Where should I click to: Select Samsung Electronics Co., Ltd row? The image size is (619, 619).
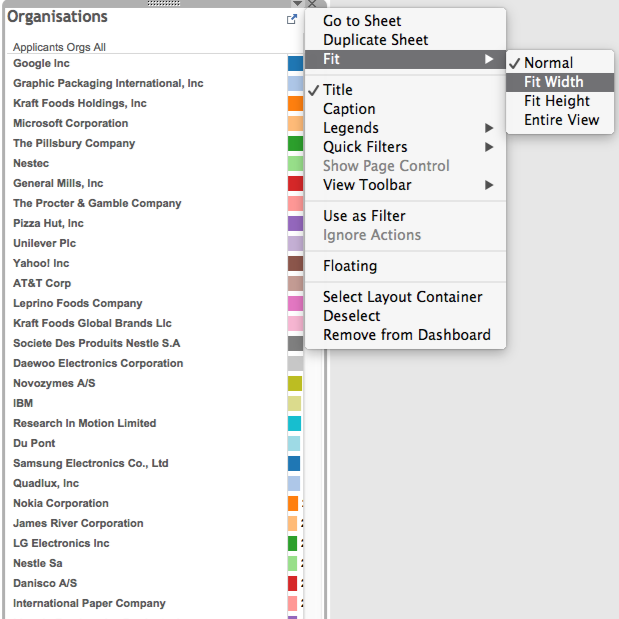click(91, 463)
